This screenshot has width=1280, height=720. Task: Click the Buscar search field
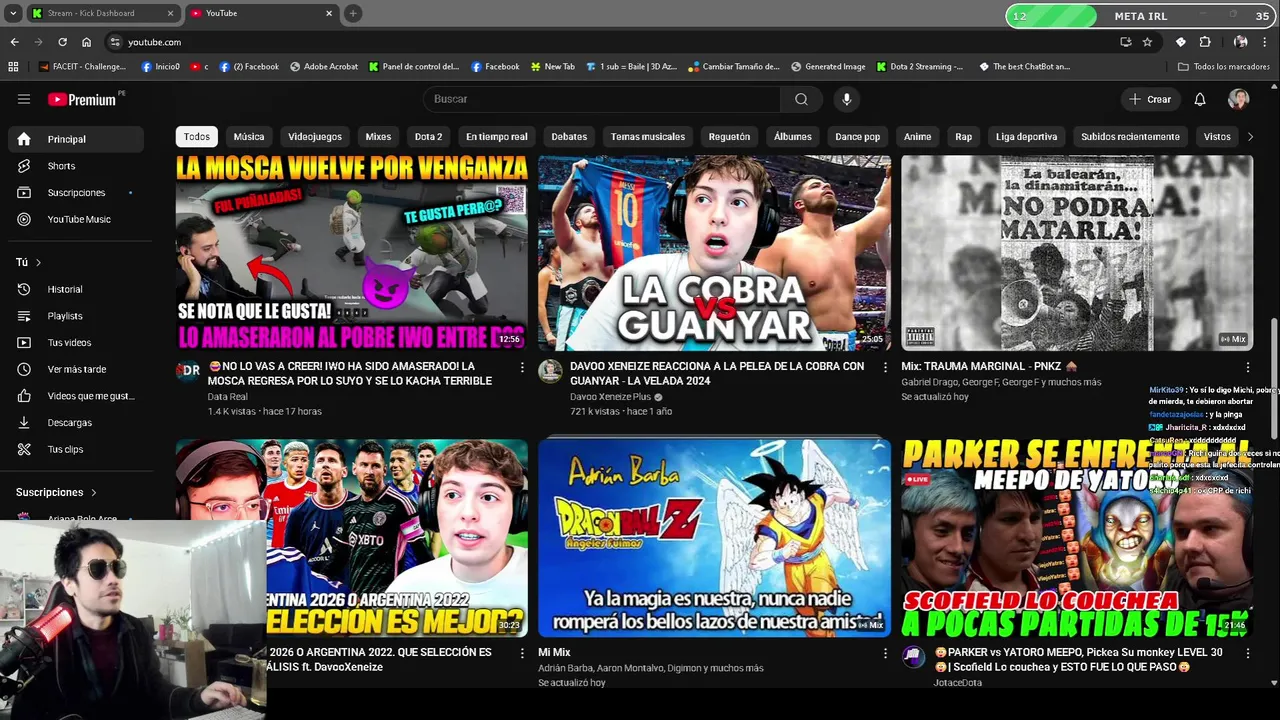(603, 99)
